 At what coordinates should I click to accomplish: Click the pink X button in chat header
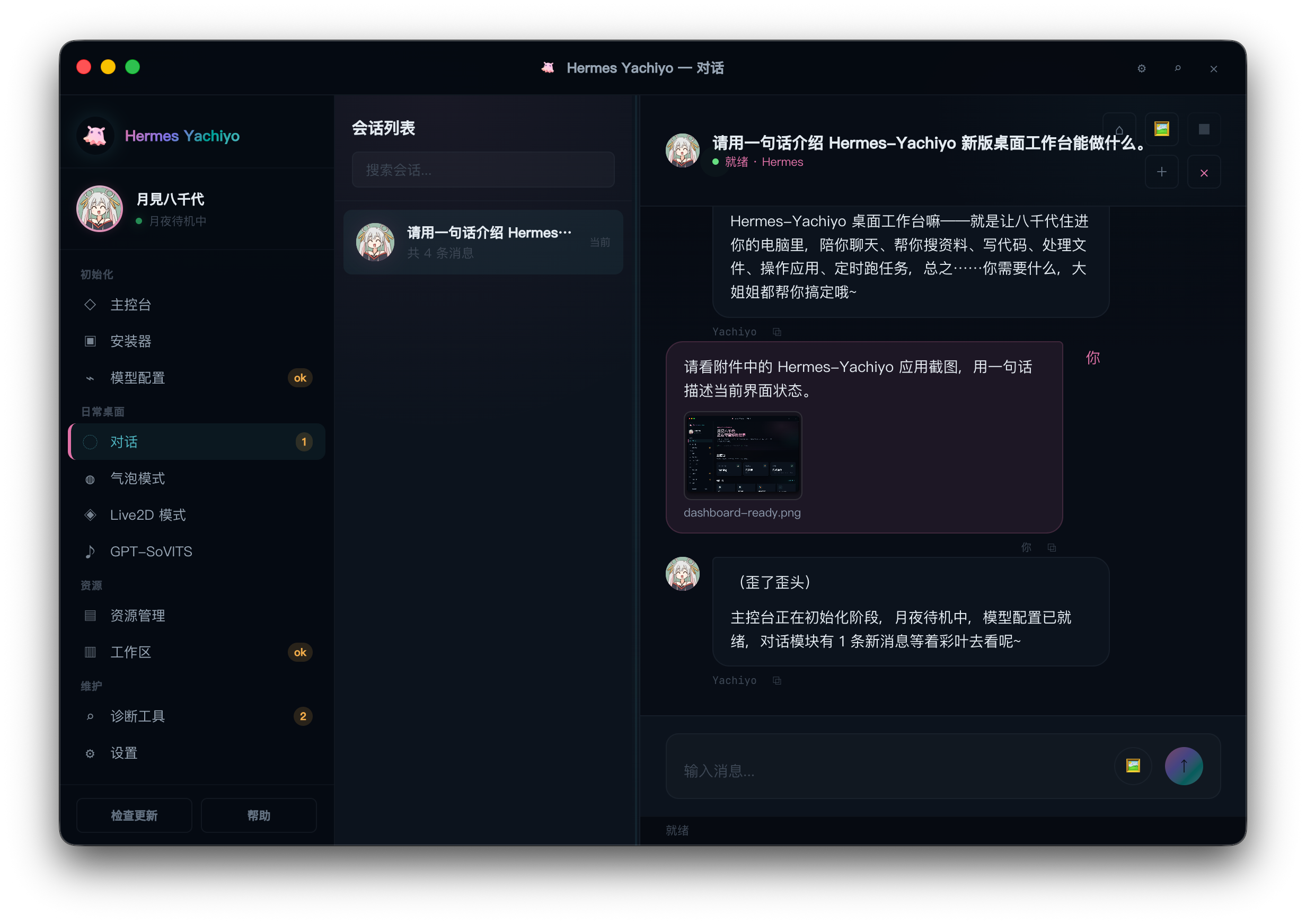1204,172
